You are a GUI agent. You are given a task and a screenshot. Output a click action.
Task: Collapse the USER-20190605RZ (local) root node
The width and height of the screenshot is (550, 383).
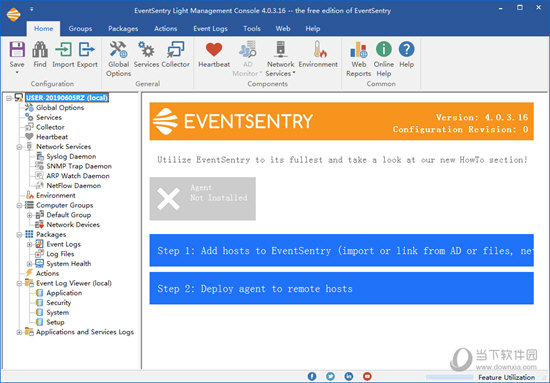point(9,98)
